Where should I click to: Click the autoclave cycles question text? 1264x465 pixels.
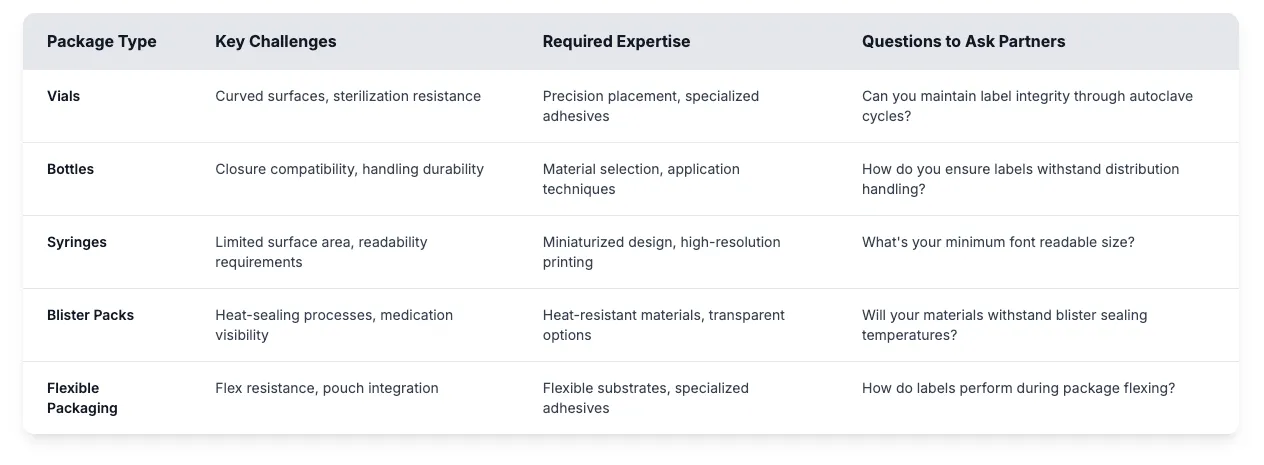point(1027,106)
